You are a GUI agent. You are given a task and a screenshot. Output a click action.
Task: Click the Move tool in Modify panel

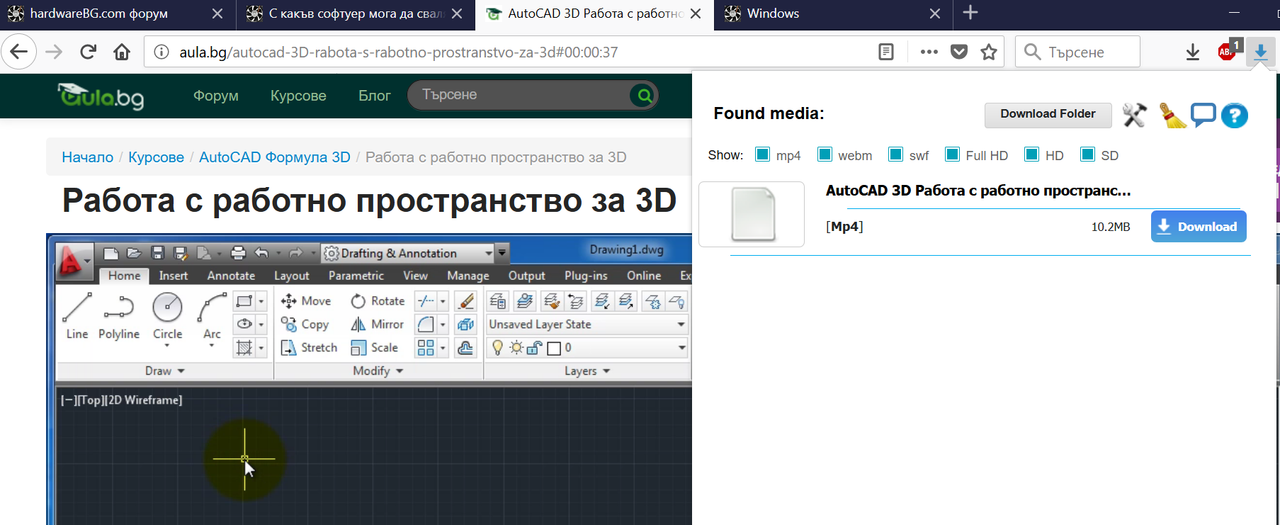pos(305,301)
